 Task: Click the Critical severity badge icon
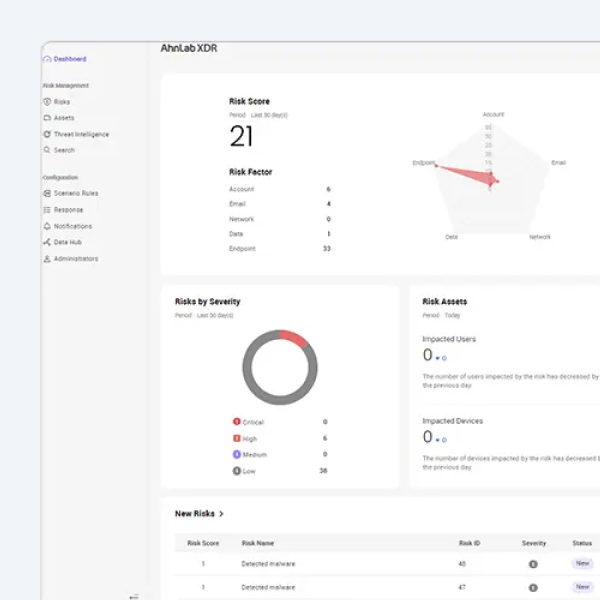click(236, 422)
